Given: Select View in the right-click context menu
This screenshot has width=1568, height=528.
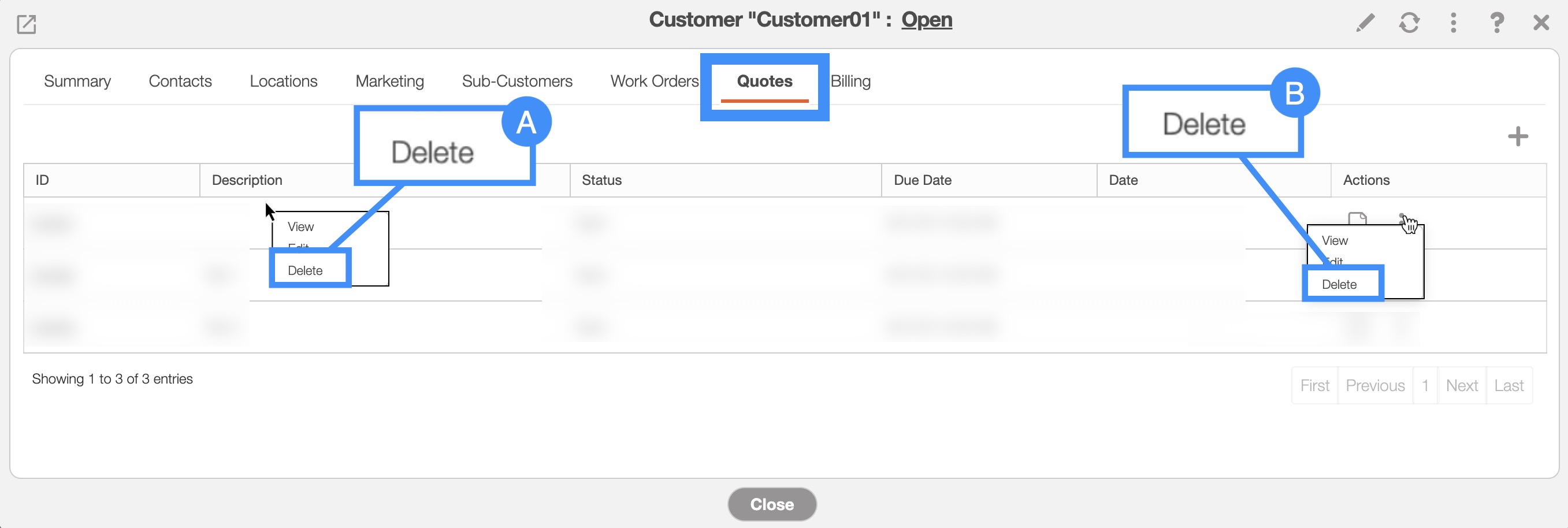Looking at the screenshot, I should (300, 227).
